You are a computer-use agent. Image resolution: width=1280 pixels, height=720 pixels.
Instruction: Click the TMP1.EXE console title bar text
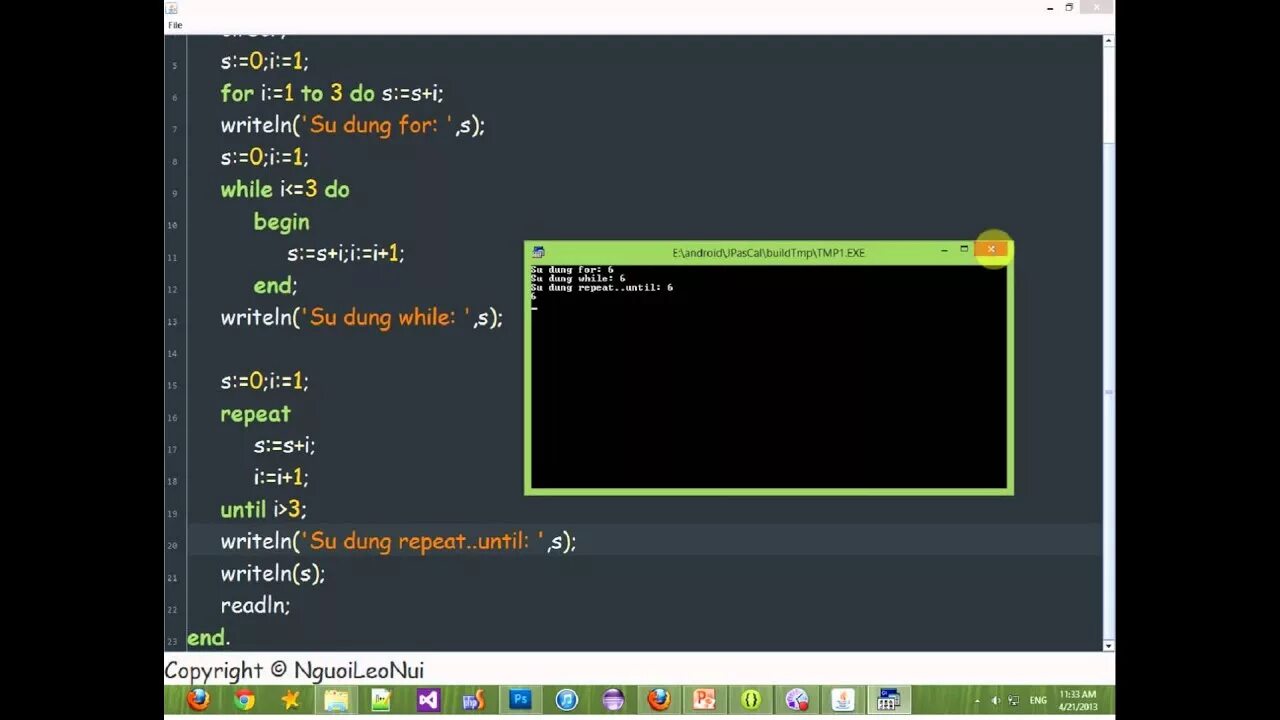768,253
